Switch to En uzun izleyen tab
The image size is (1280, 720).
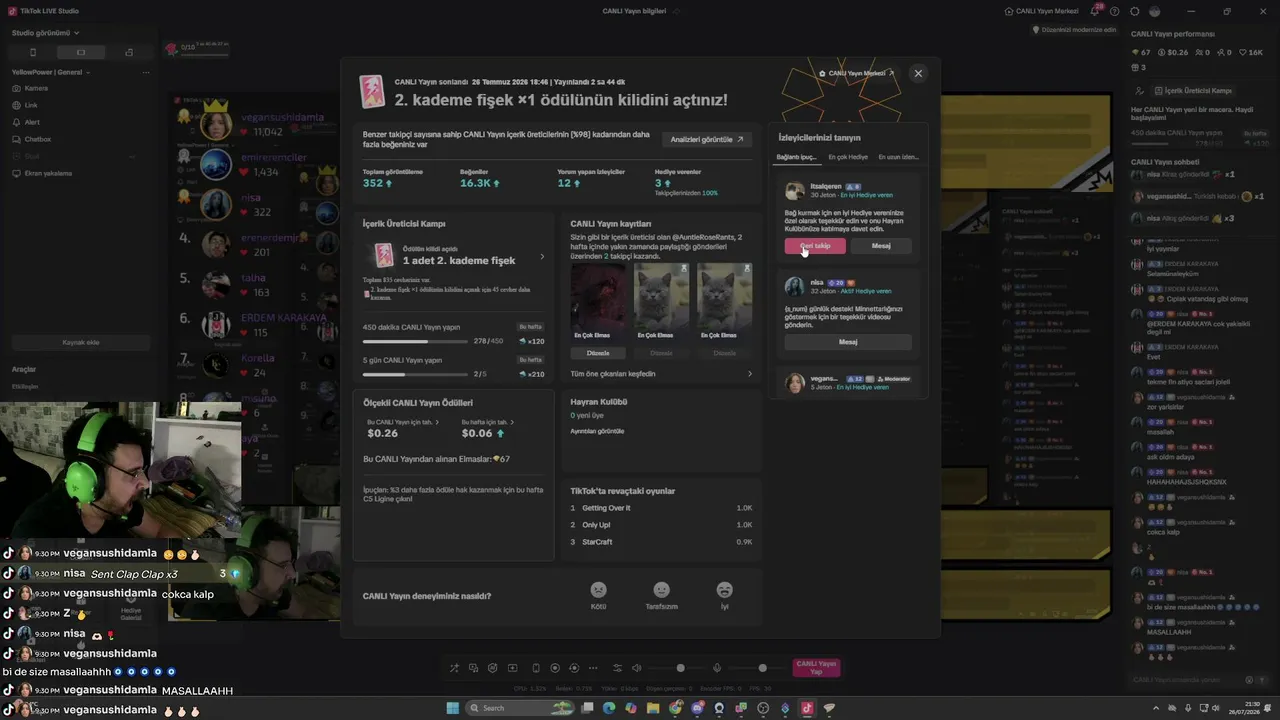[x=898, y=157]
